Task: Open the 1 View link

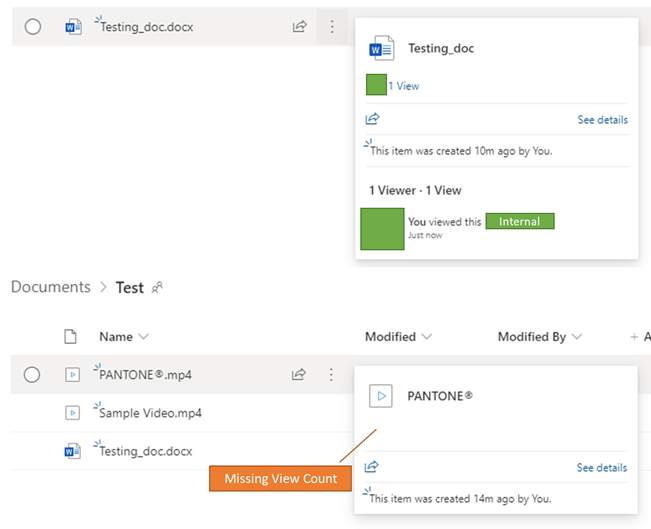Action: 404,86
